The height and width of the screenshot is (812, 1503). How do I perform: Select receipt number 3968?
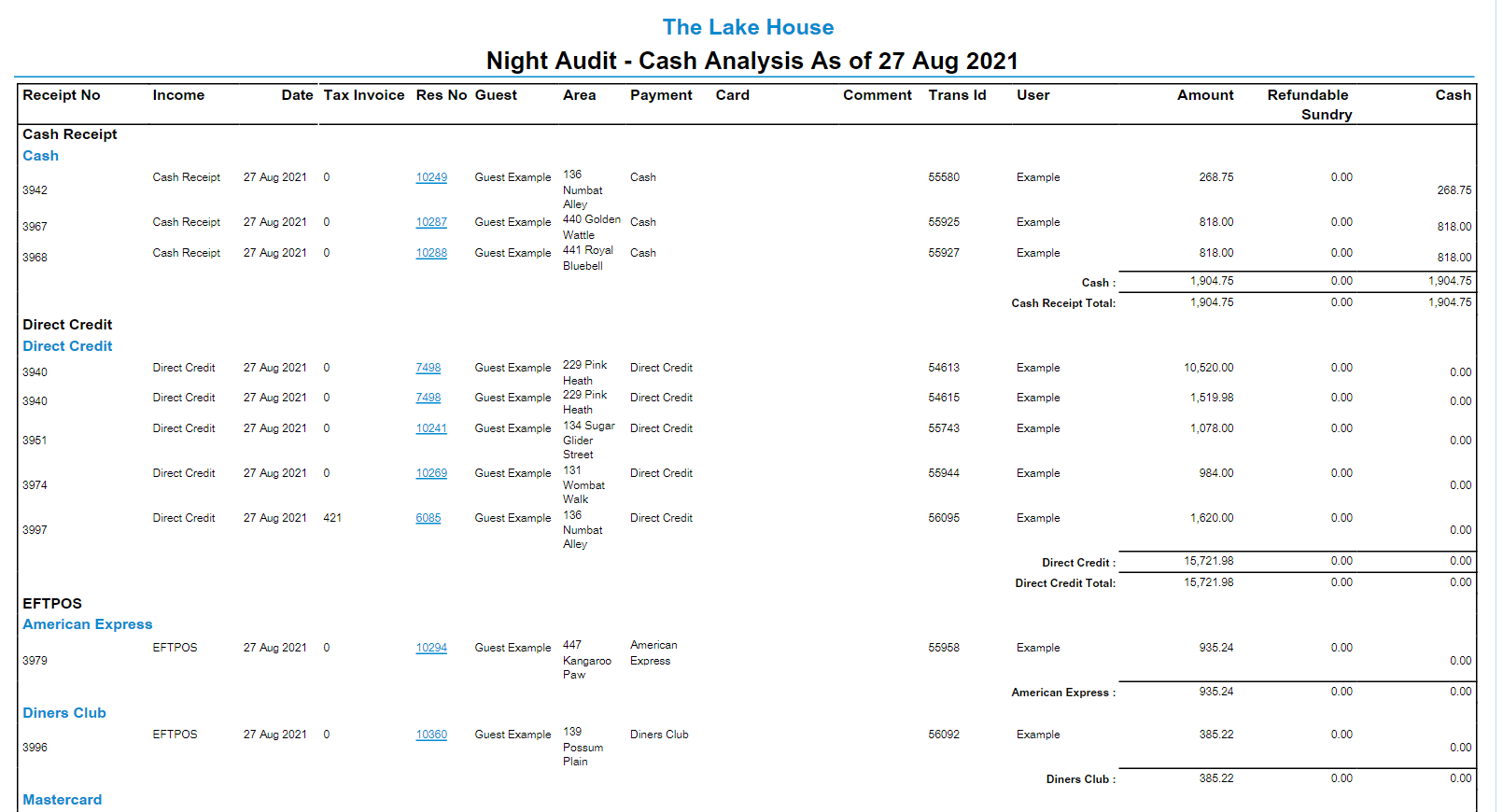coord(35,258)
